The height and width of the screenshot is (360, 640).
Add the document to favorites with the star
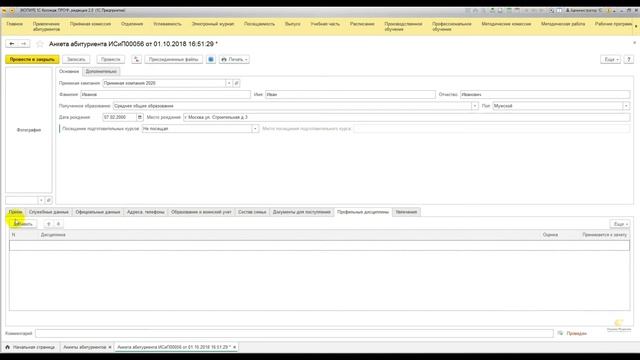40,44
